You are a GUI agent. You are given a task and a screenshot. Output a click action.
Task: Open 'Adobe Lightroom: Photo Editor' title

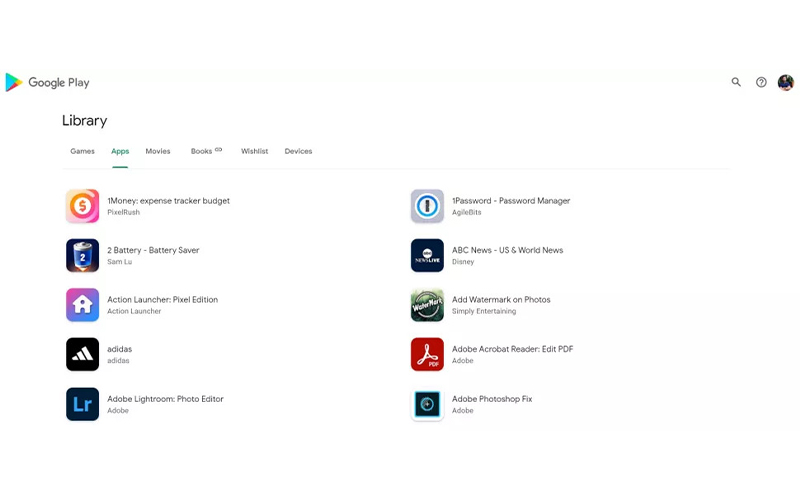tap(165, 399)
